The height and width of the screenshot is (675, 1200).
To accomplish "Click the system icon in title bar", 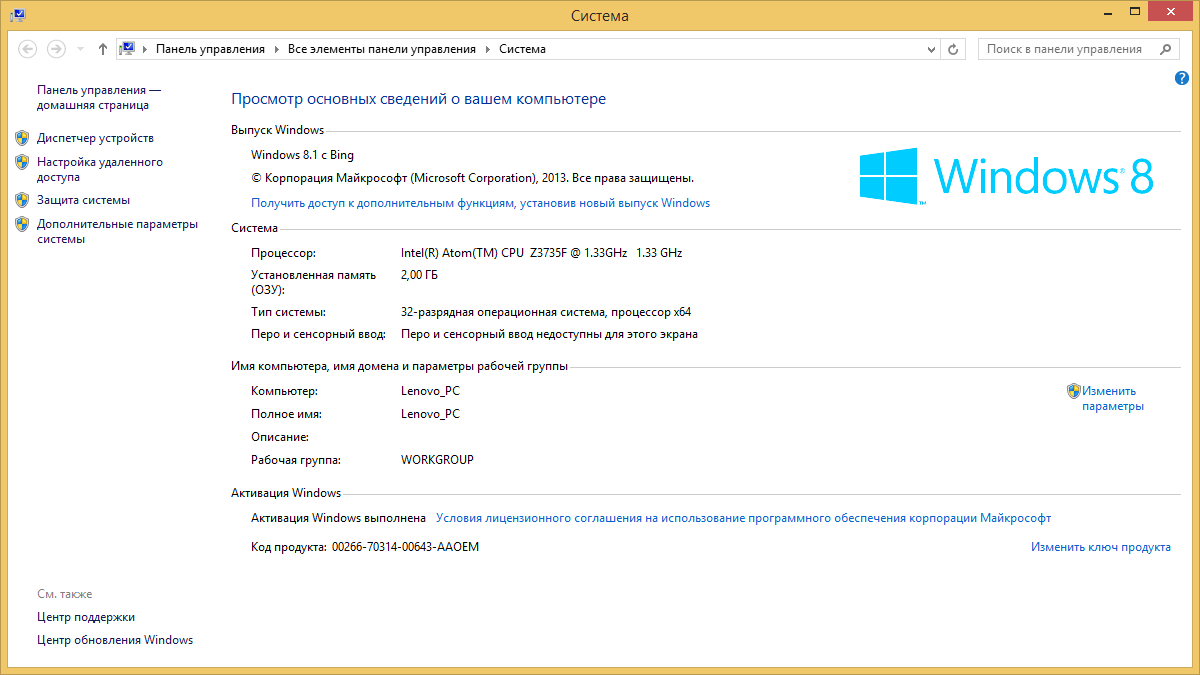I will click(18, 15).
